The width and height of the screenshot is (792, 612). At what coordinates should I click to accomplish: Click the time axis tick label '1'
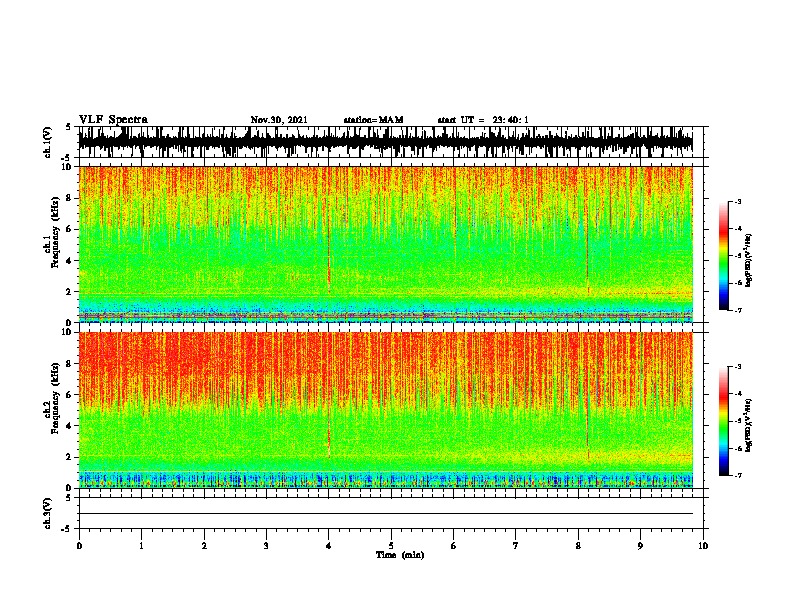coord(141,546)
